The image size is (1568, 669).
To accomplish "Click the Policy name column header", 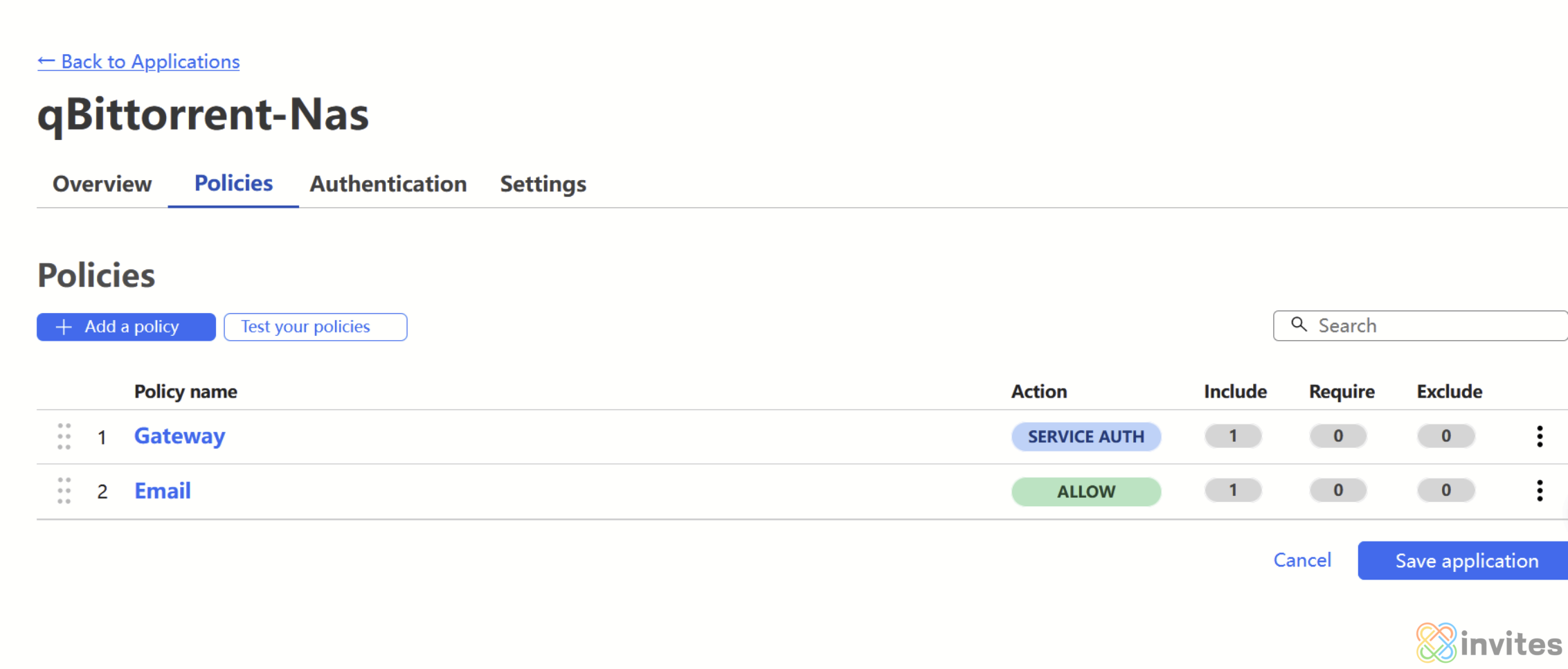I will pyautogui.click(x=186, y=391).
